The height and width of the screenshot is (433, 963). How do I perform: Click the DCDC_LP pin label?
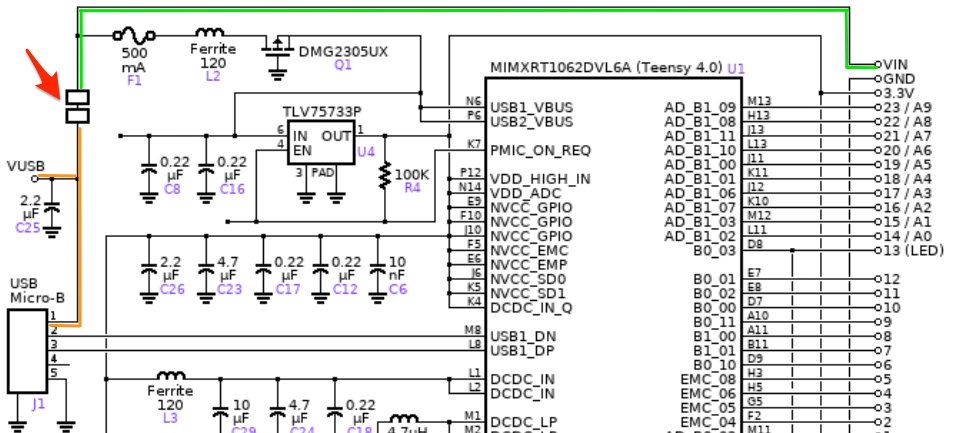point(523,422)
